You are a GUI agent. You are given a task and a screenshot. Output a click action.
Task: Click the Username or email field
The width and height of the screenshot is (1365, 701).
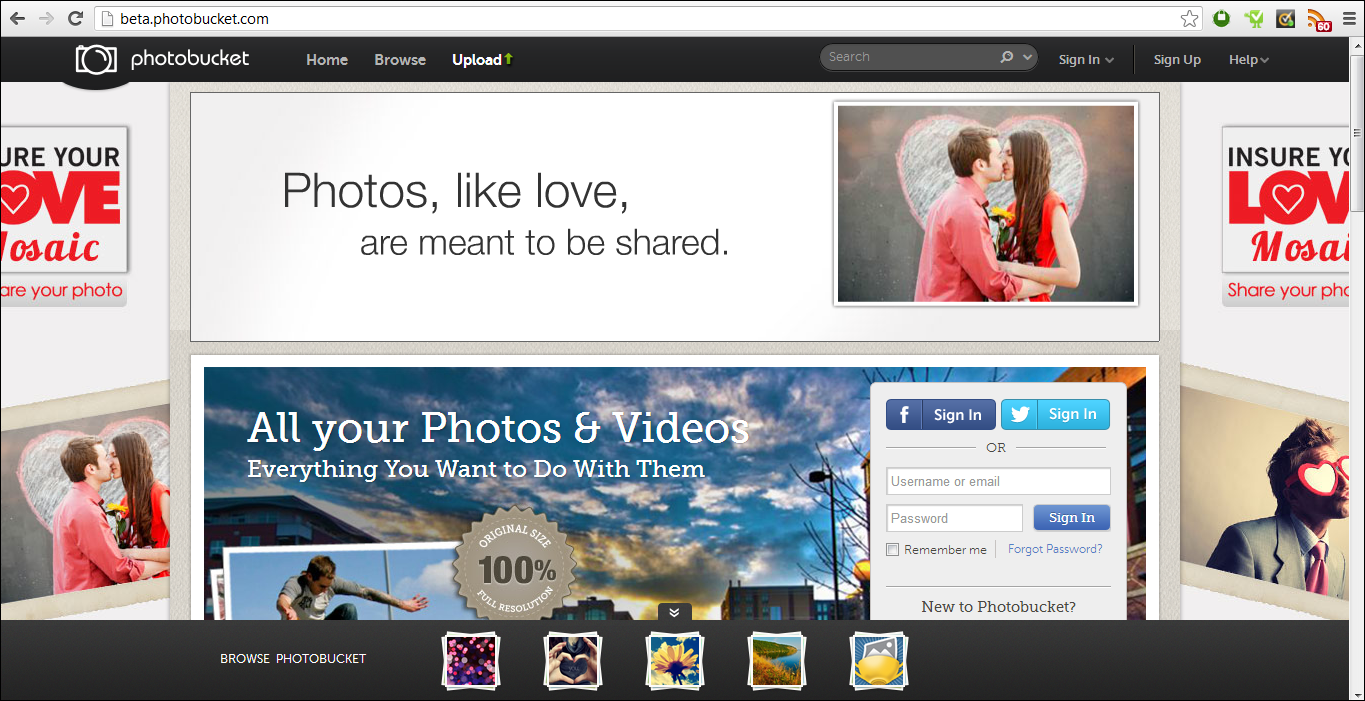pyautogui.click(x=998, y=481)
